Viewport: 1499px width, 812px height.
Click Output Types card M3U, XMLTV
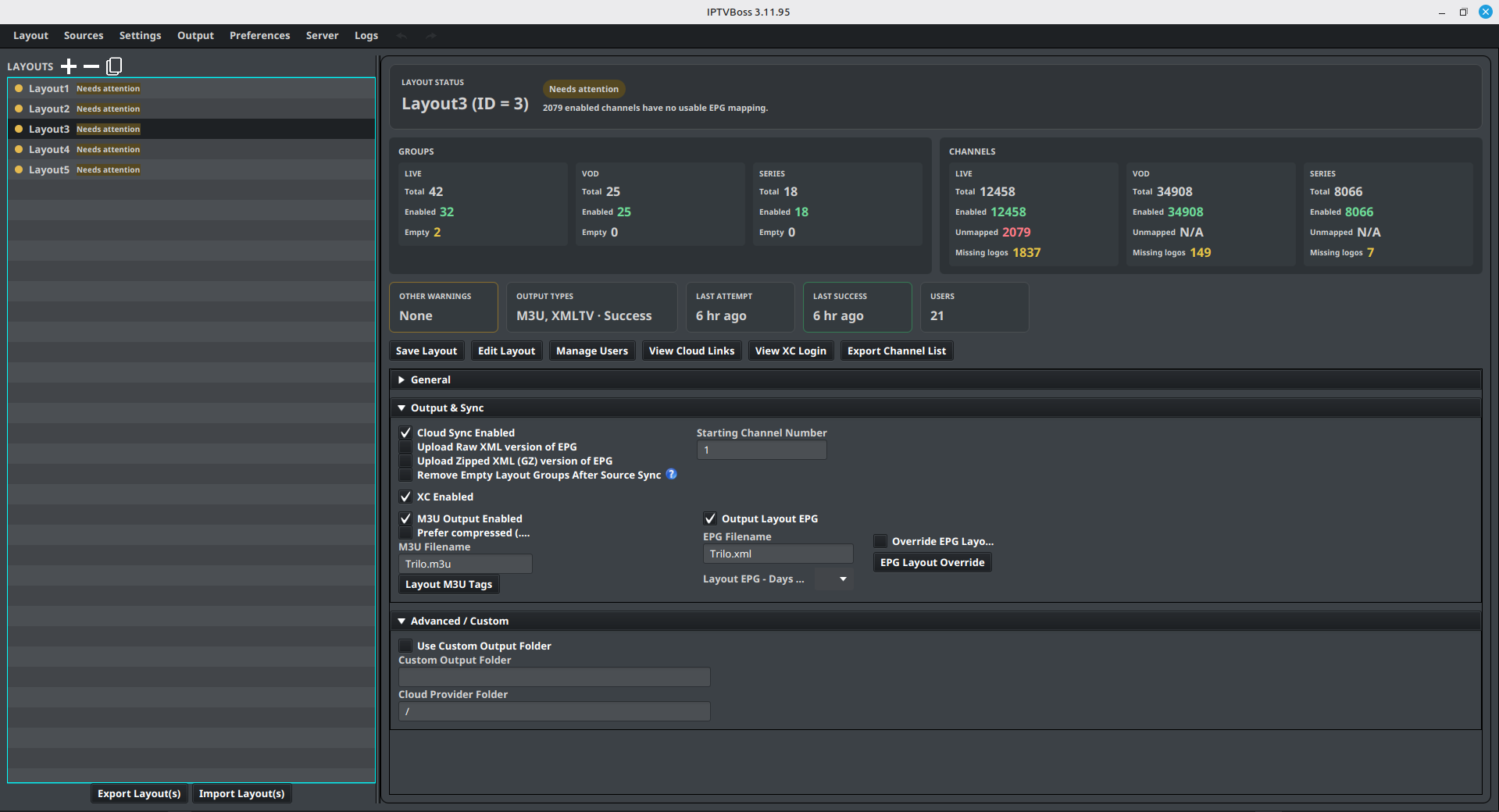pyautogui.click(x=592, y=307)
